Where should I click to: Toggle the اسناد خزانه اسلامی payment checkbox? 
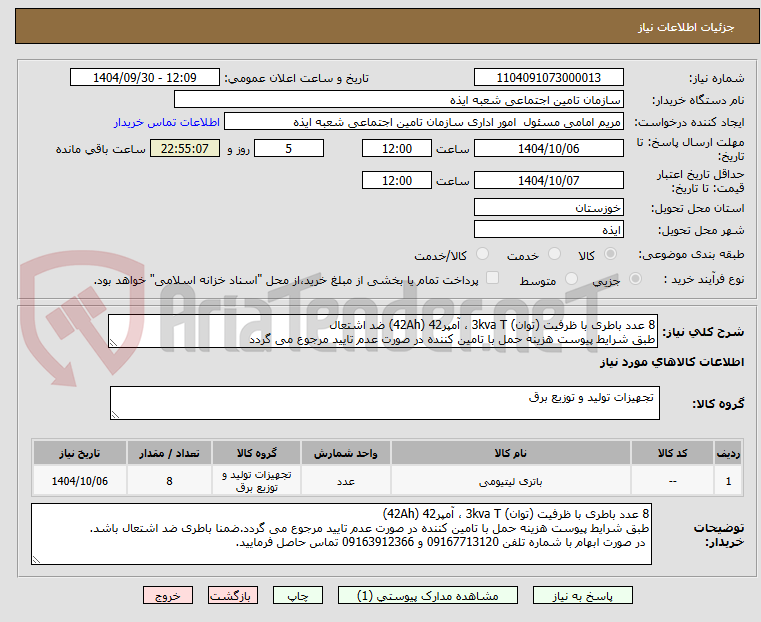point(492,278)
